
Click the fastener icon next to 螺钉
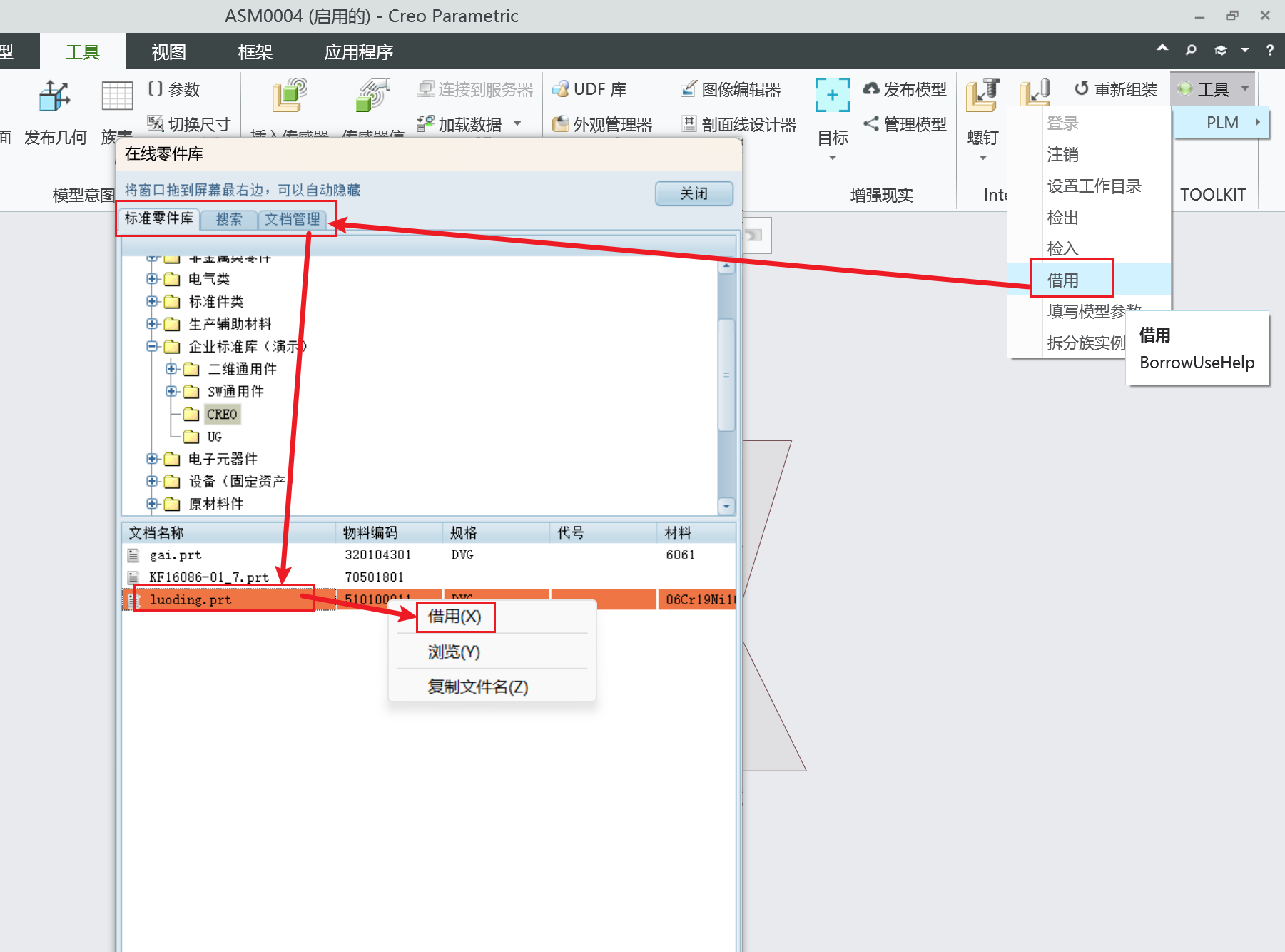(1035, 93)
